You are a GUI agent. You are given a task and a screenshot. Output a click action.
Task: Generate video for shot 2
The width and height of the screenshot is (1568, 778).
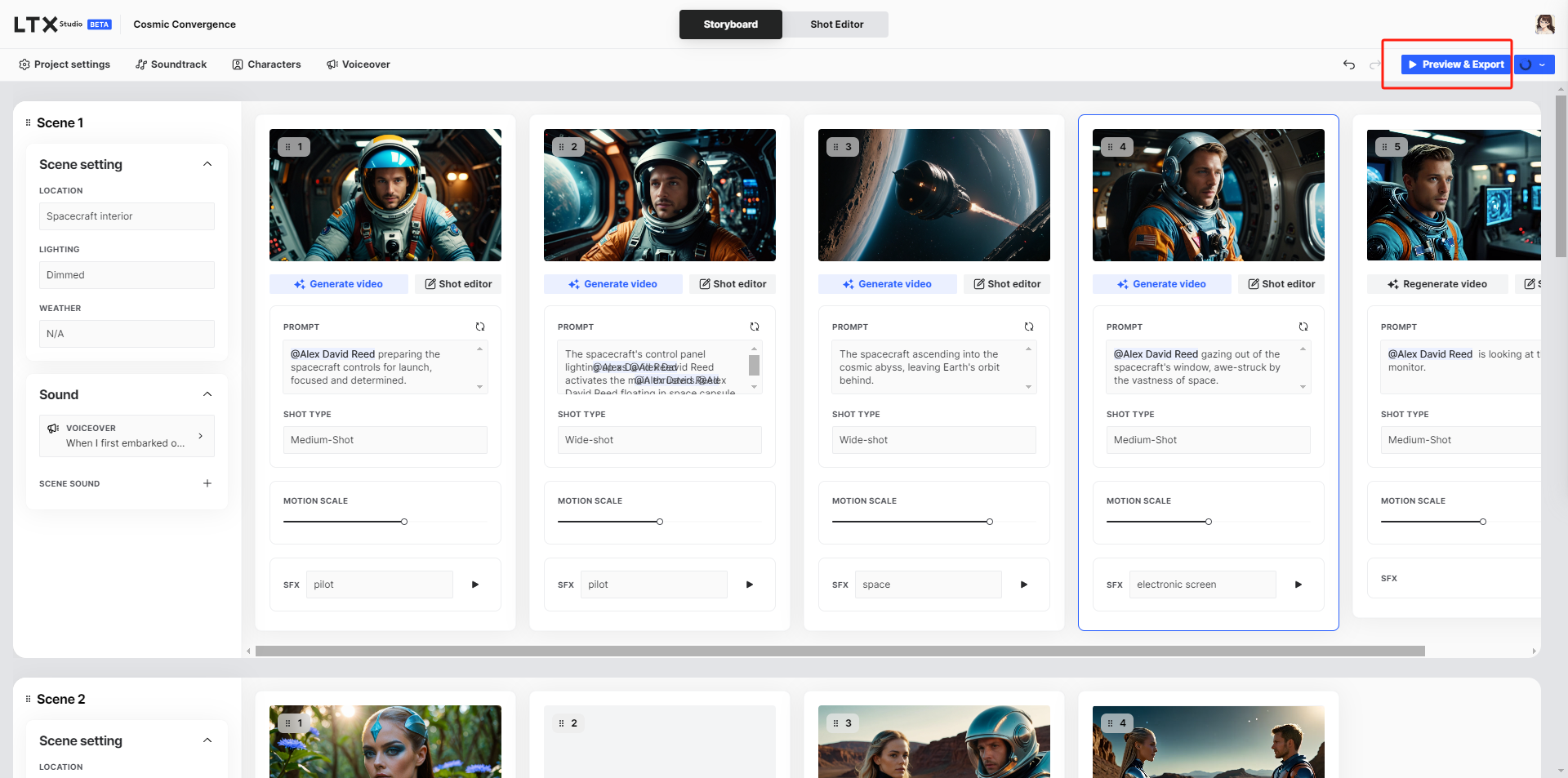[x=613, y=284]
